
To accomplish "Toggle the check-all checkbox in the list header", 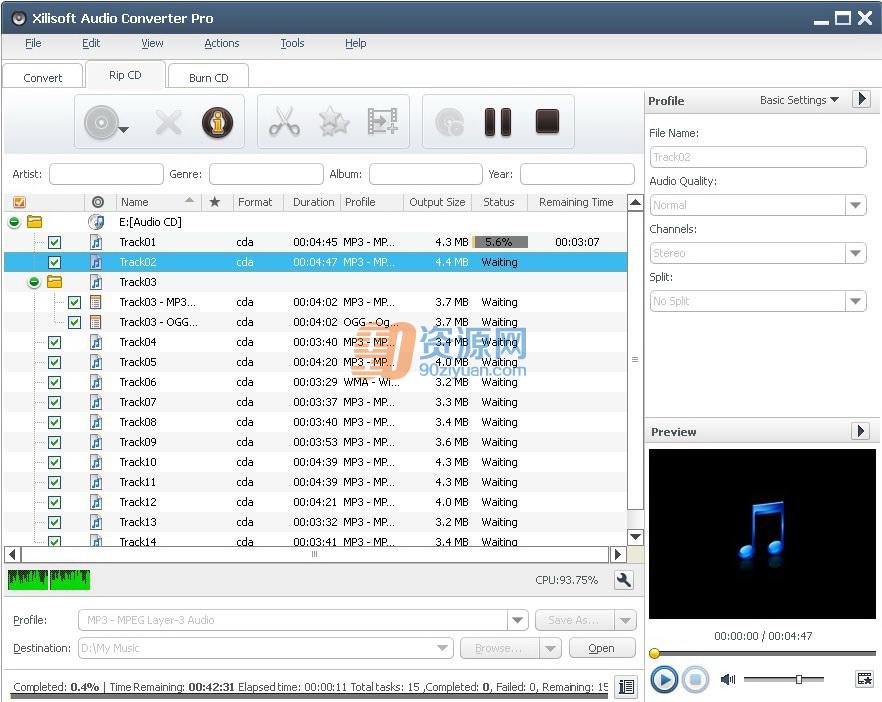I will pyautogui.click(x=19, y=202).
